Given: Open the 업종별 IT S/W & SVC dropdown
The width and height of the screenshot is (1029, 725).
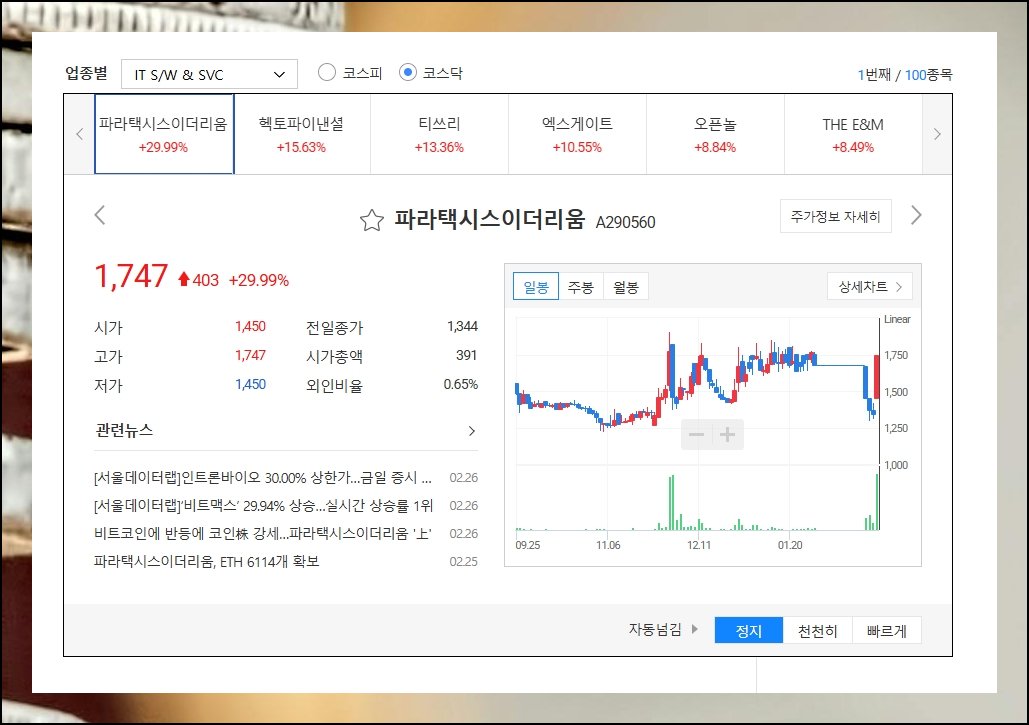Looking at the screenshot, I should point(209,74).
